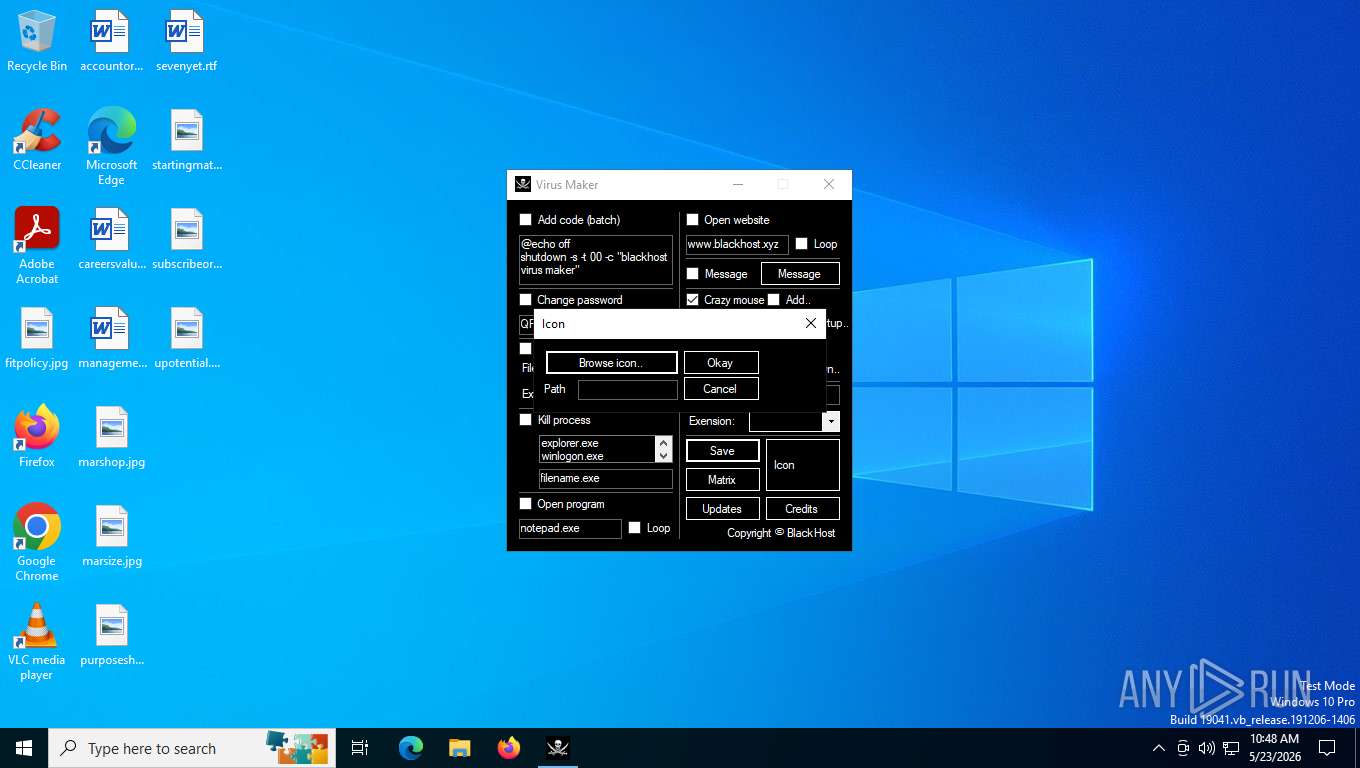Open the accountor Word document icon

pyautogui.click(x=111, y=42)
